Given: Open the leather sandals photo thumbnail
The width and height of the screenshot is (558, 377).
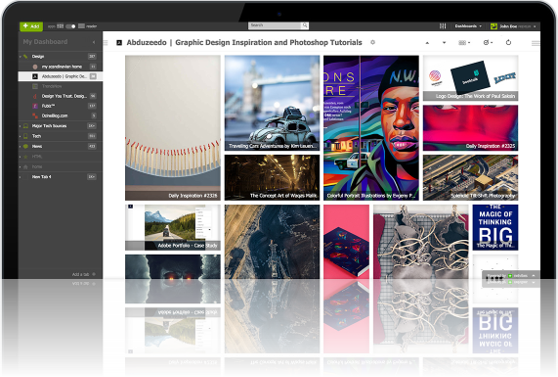Looking at the screenshot, I should [421, 241].
